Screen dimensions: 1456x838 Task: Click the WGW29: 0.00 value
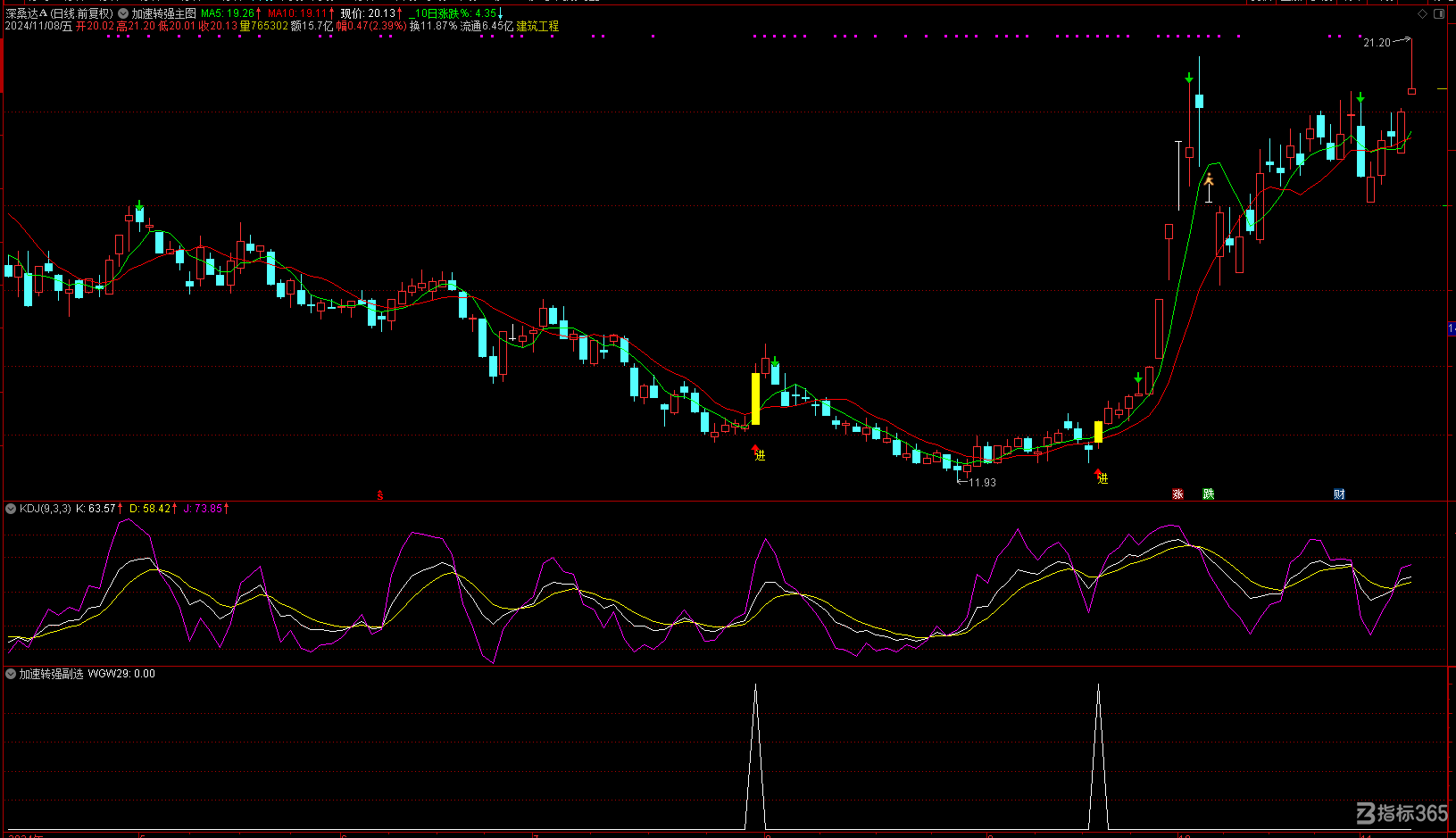pos(121,674)
